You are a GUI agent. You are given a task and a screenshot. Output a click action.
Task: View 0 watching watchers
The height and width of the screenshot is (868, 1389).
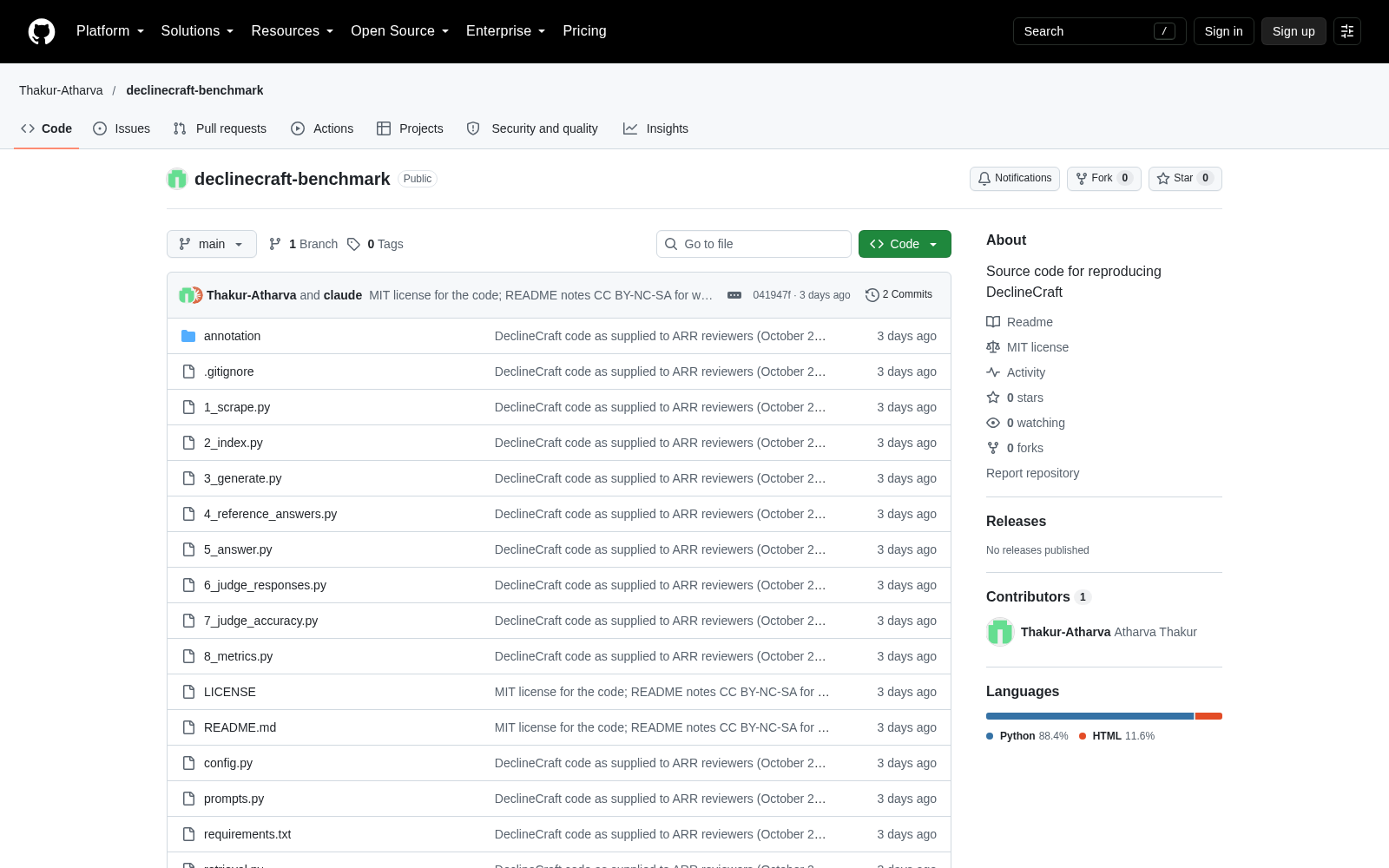pyautogui.click(x=1025, y=423)
